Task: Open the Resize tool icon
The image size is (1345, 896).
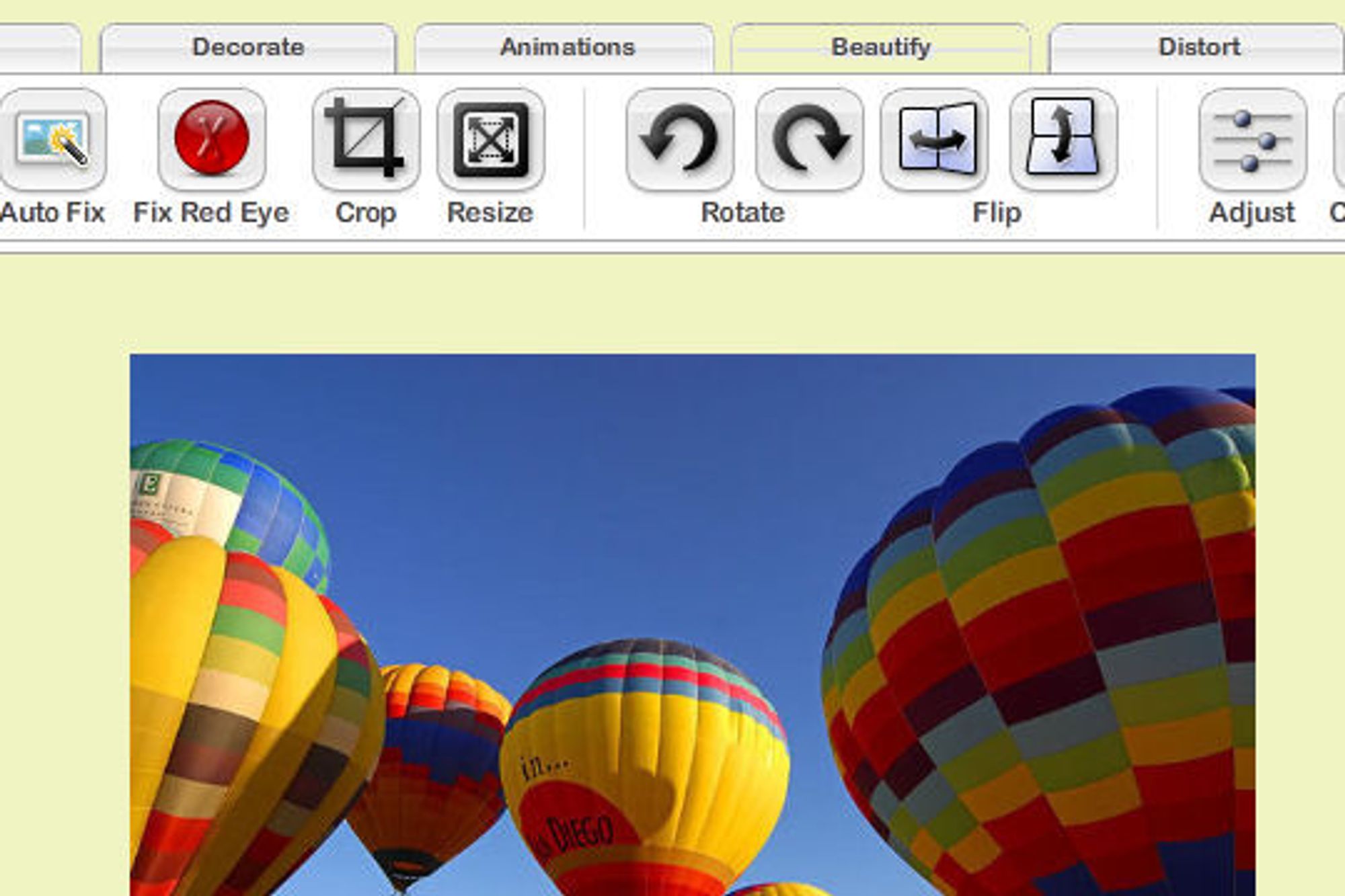Action: [x=491, y=140]
